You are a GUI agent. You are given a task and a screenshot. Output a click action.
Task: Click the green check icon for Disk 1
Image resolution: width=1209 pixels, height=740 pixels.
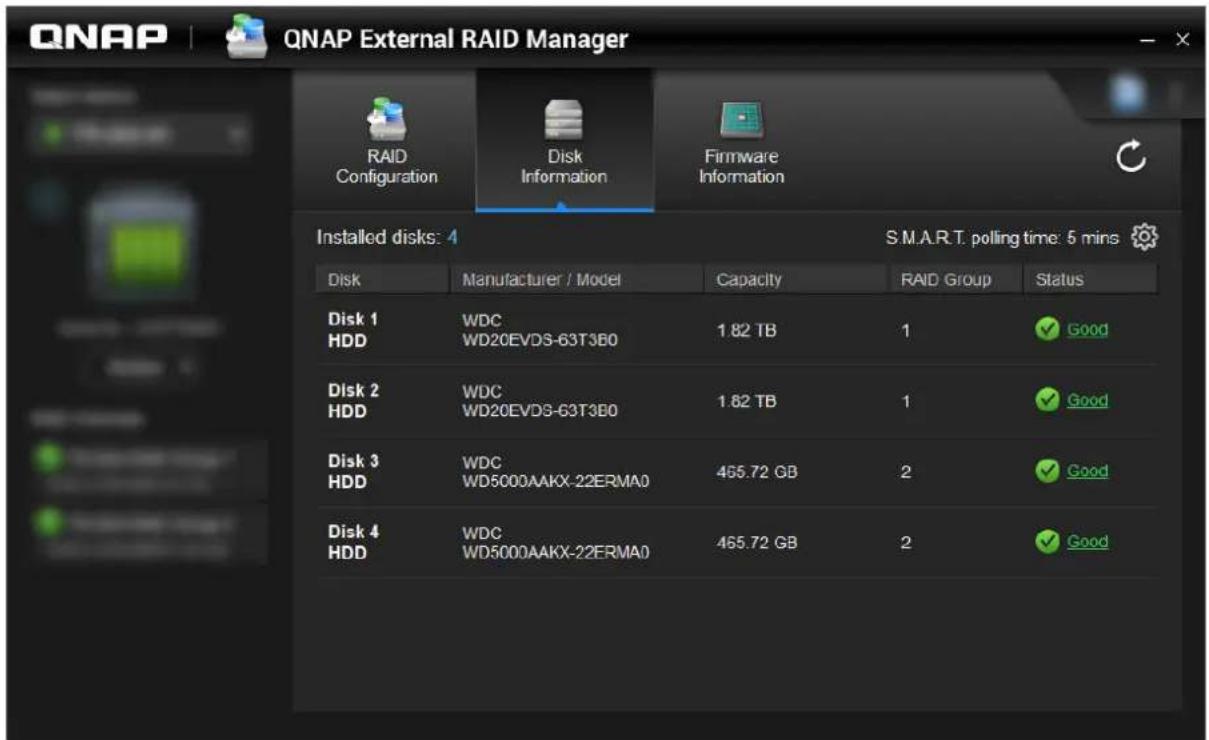[1047, 330]
